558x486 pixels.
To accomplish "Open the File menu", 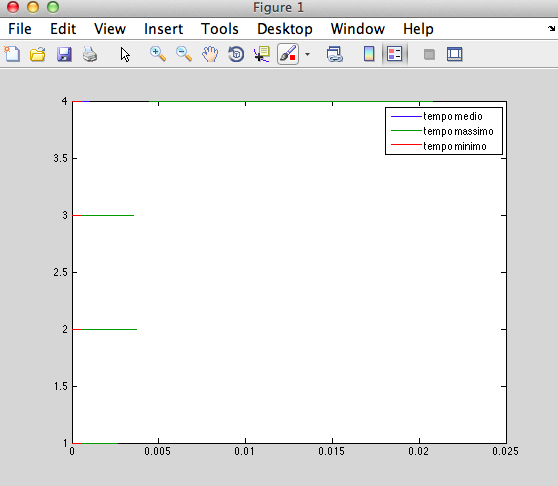I will click(20, 29).
